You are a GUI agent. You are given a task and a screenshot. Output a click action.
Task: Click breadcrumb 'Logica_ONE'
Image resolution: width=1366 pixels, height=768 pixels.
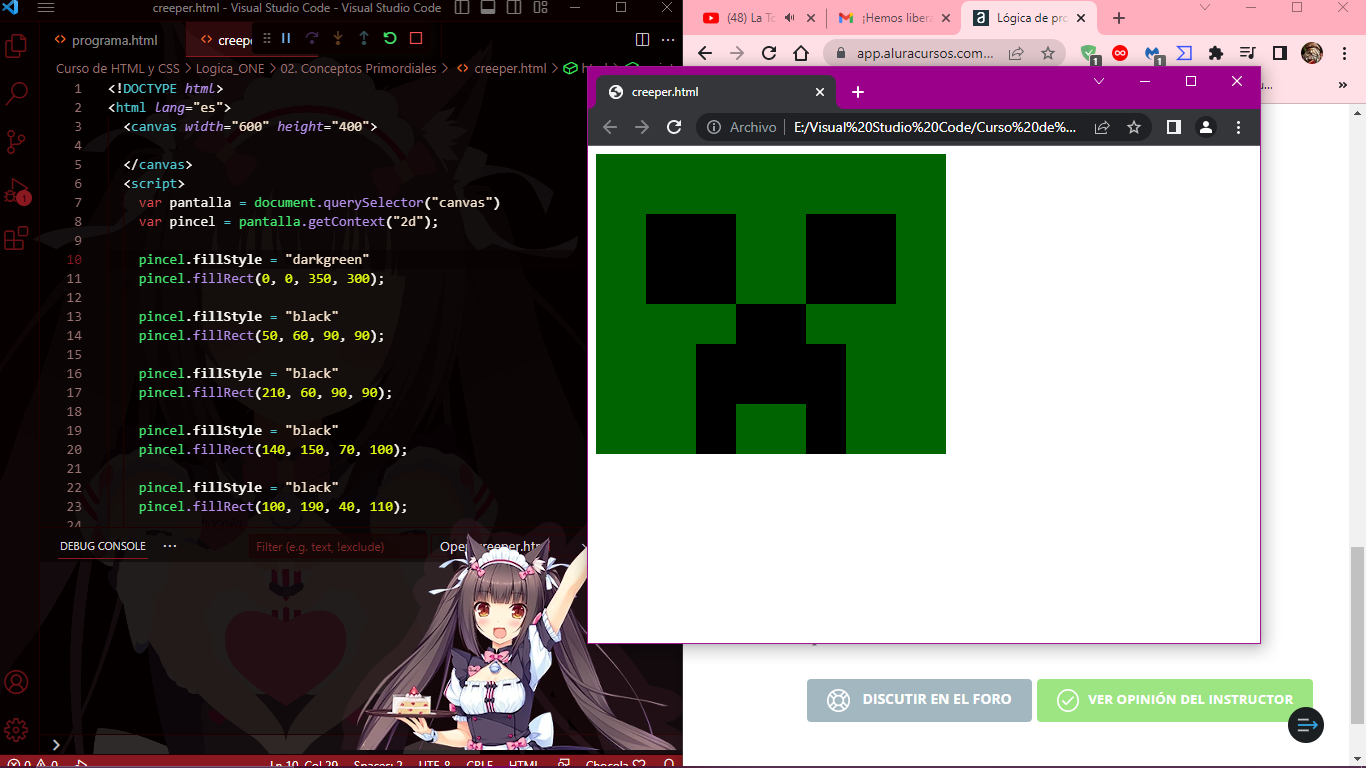click(x=231, y=69)
